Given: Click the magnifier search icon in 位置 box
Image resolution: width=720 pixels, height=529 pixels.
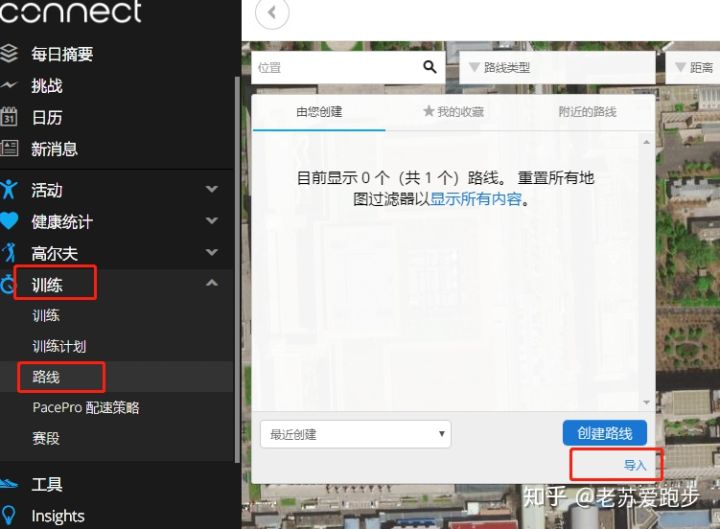Looking at the screenshot, I should pyautogui.click(x=430, y=67).
